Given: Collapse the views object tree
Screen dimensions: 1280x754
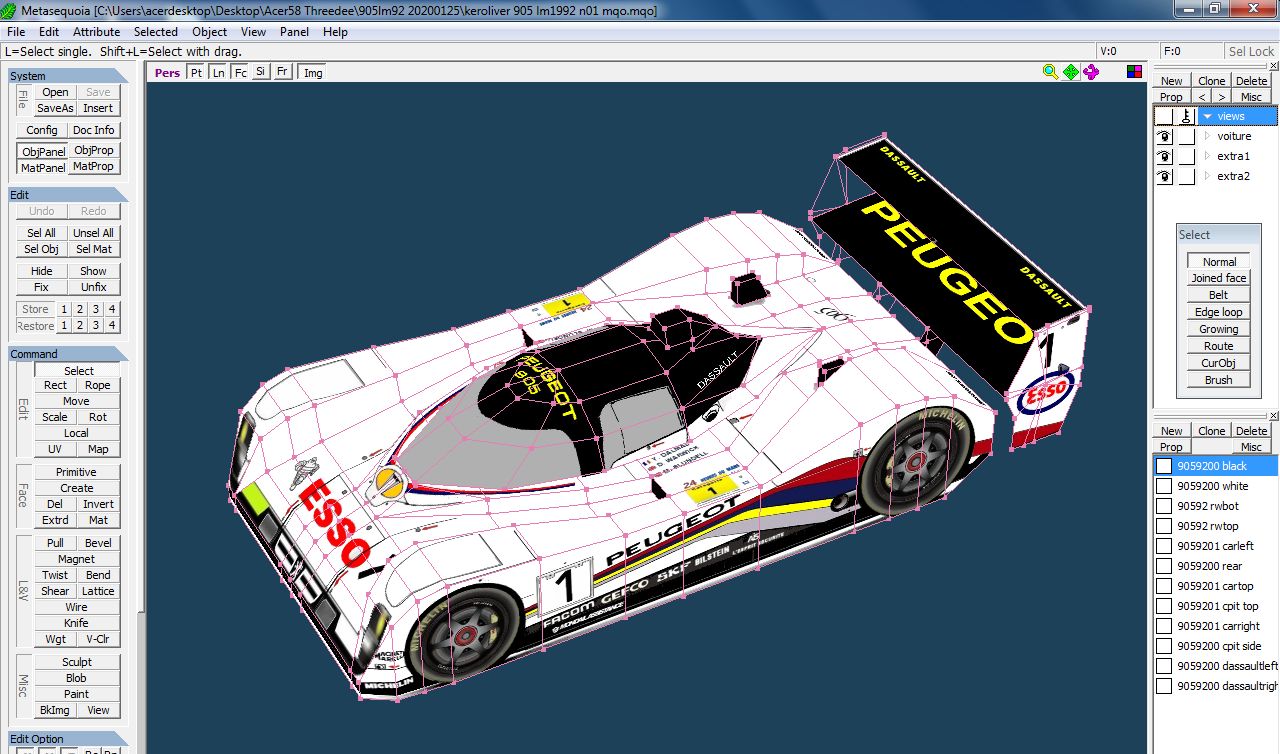Looking at the screenshot, I should pos(1207,116).
